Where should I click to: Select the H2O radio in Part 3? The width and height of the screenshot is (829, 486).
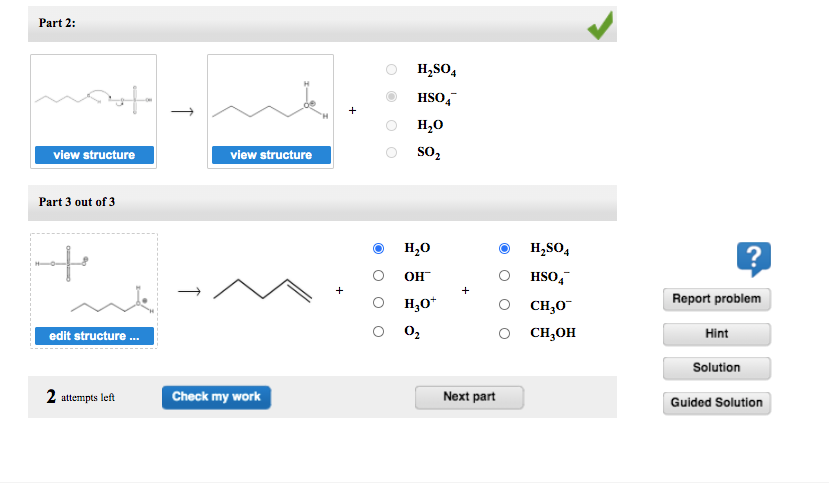[378, 248]
